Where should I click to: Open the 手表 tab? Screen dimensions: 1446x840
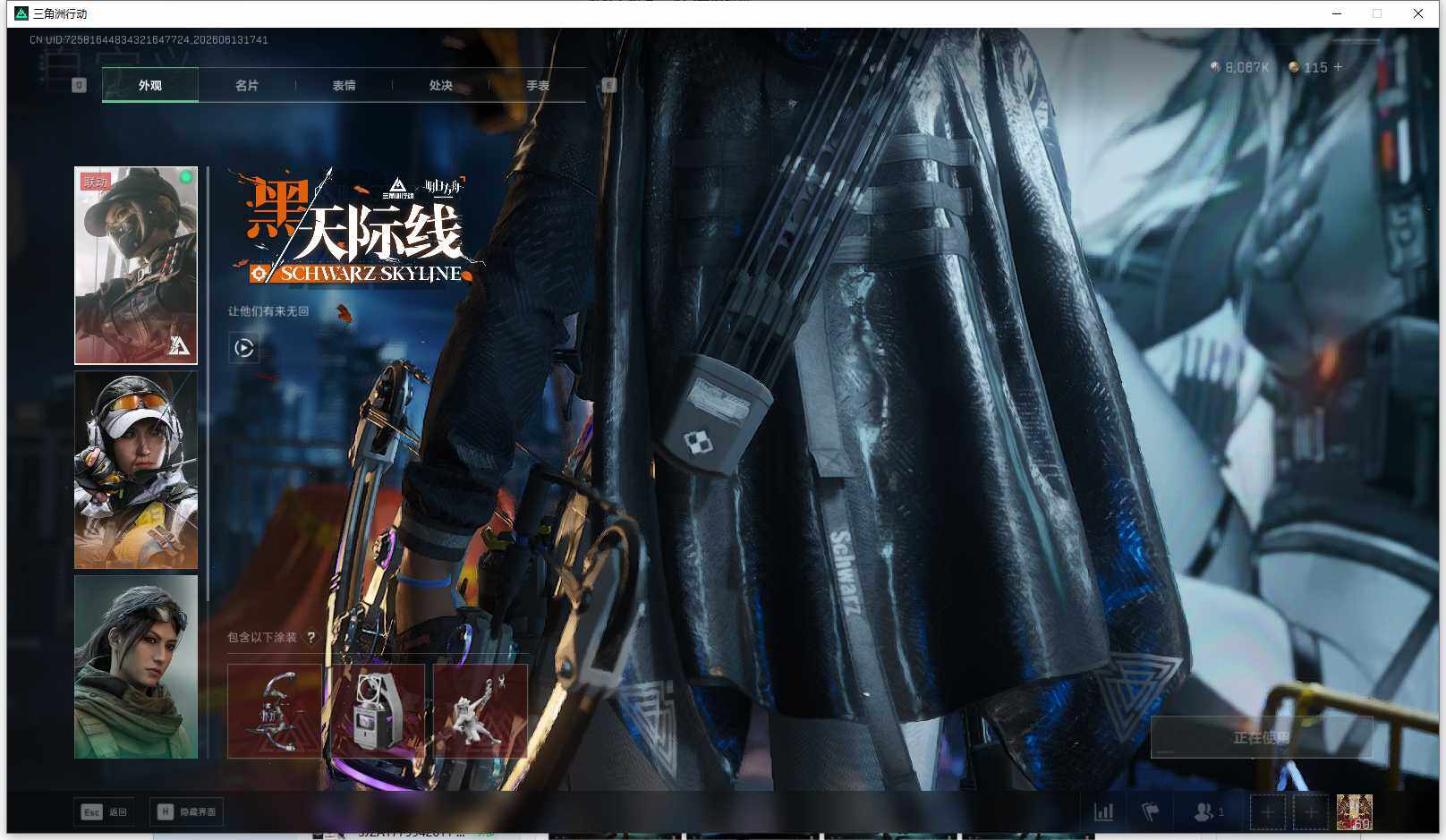pyautogui.click(x=537, y=85)
